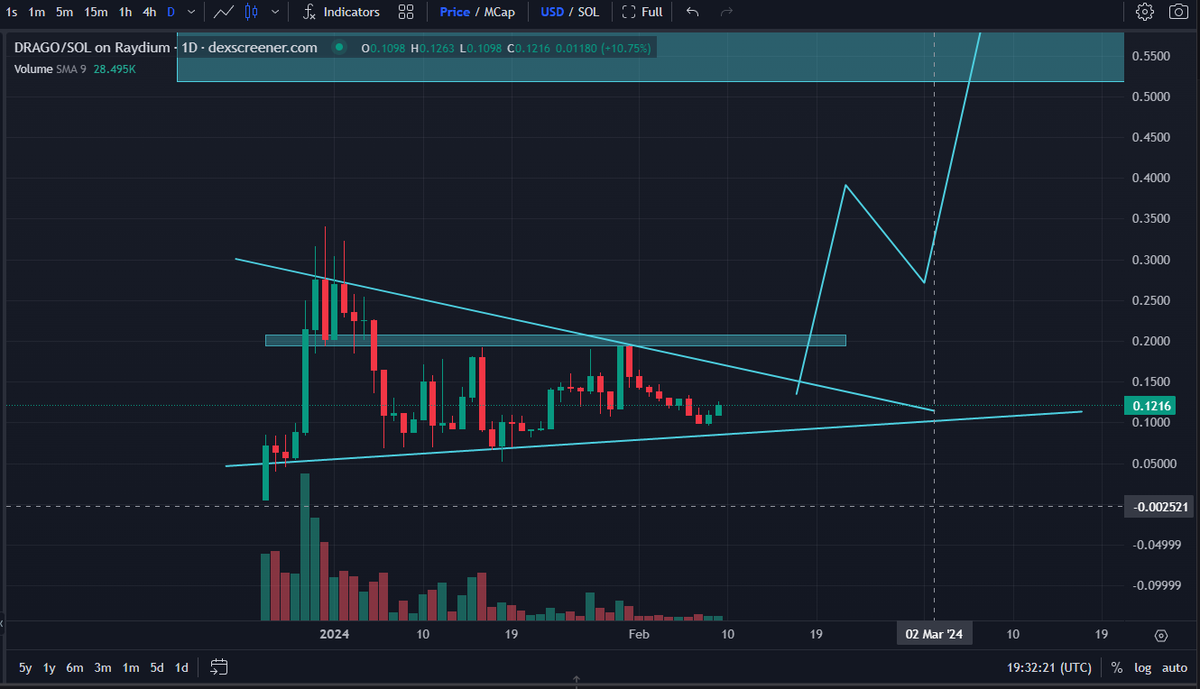
Task: Click the Volume SMA 9 indicator label
Action: [50, 68]
